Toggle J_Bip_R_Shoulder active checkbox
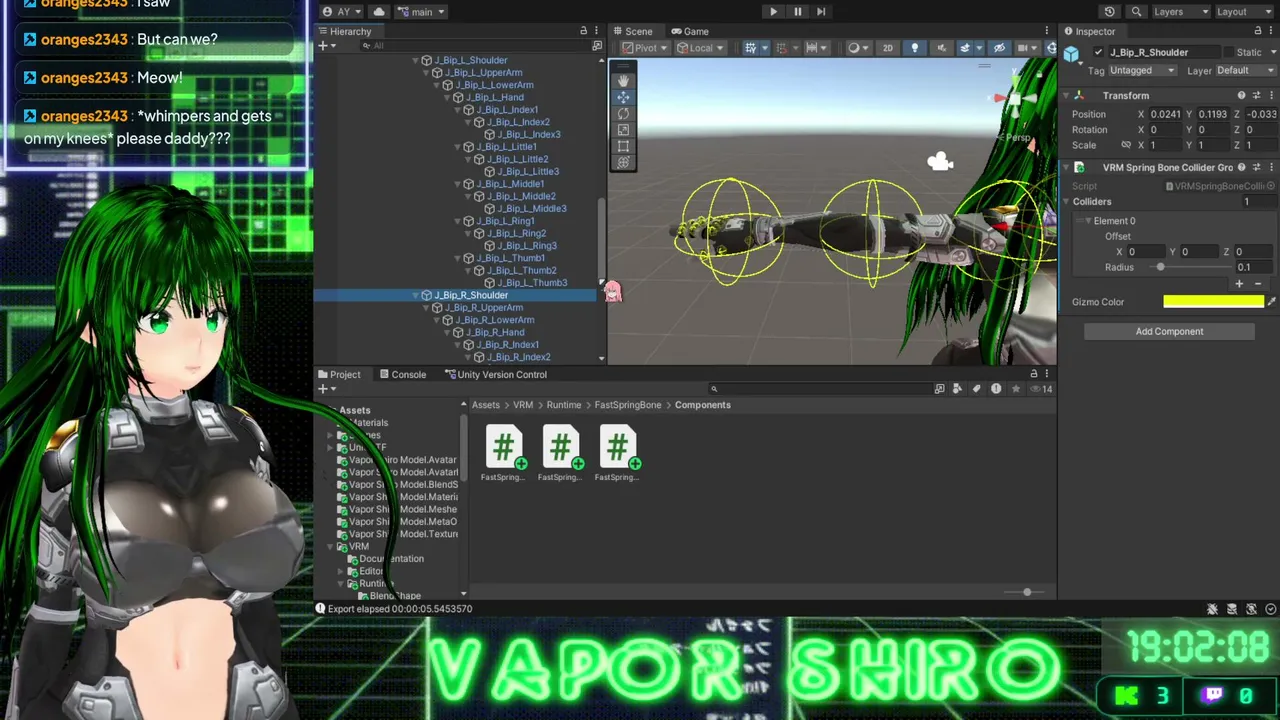This screenshot has height=720, width=1280. click(1099, 52)
